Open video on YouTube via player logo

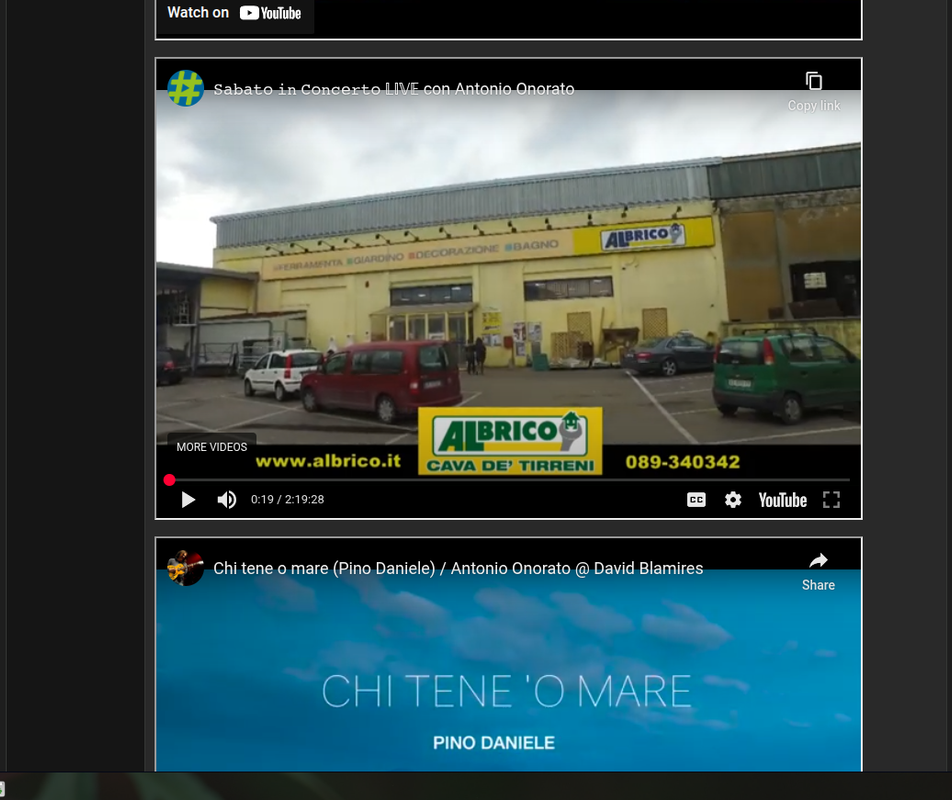pyautogui.click(x=783, y=500)
